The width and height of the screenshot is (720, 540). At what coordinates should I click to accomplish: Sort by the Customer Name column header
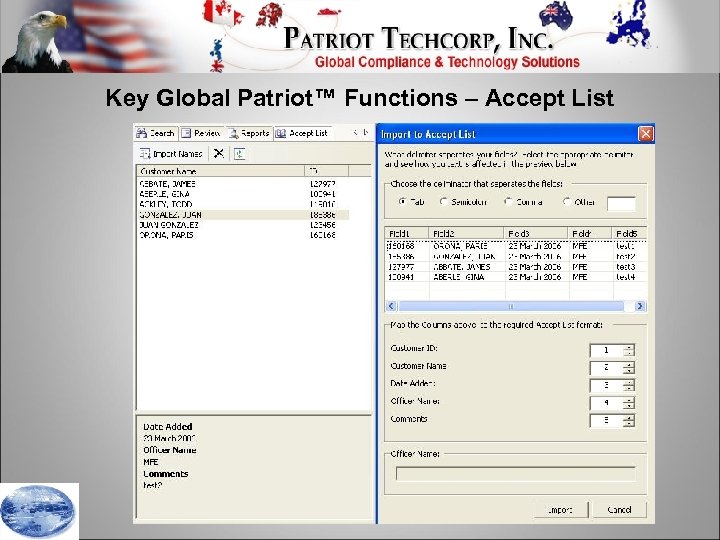220,171
